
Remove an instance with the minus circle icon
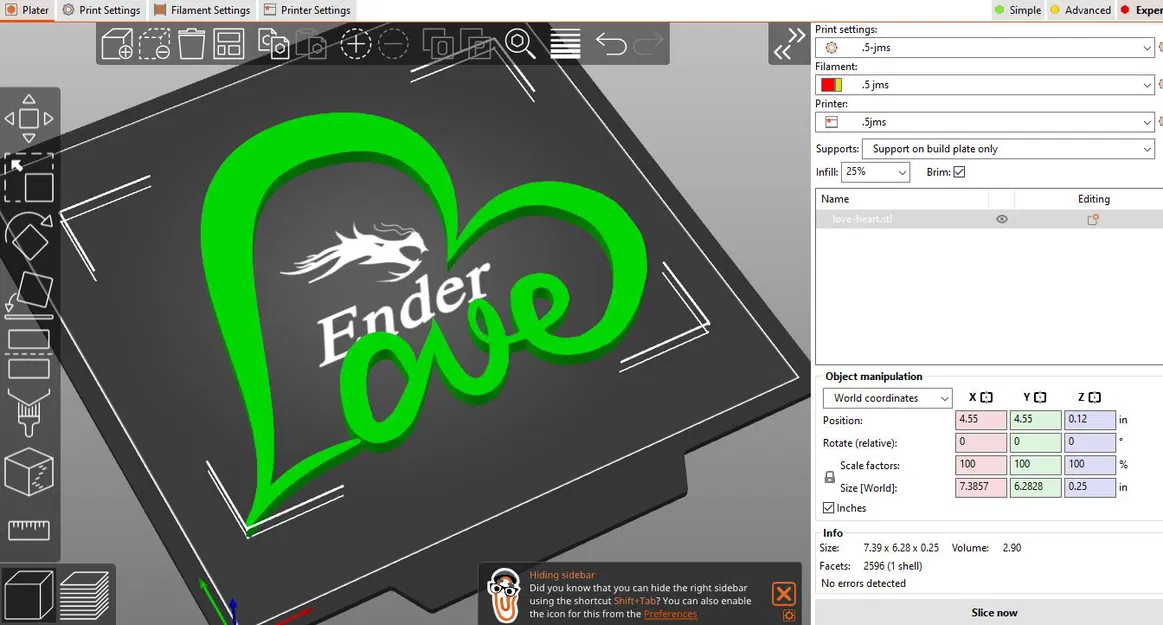pos(393,44)
